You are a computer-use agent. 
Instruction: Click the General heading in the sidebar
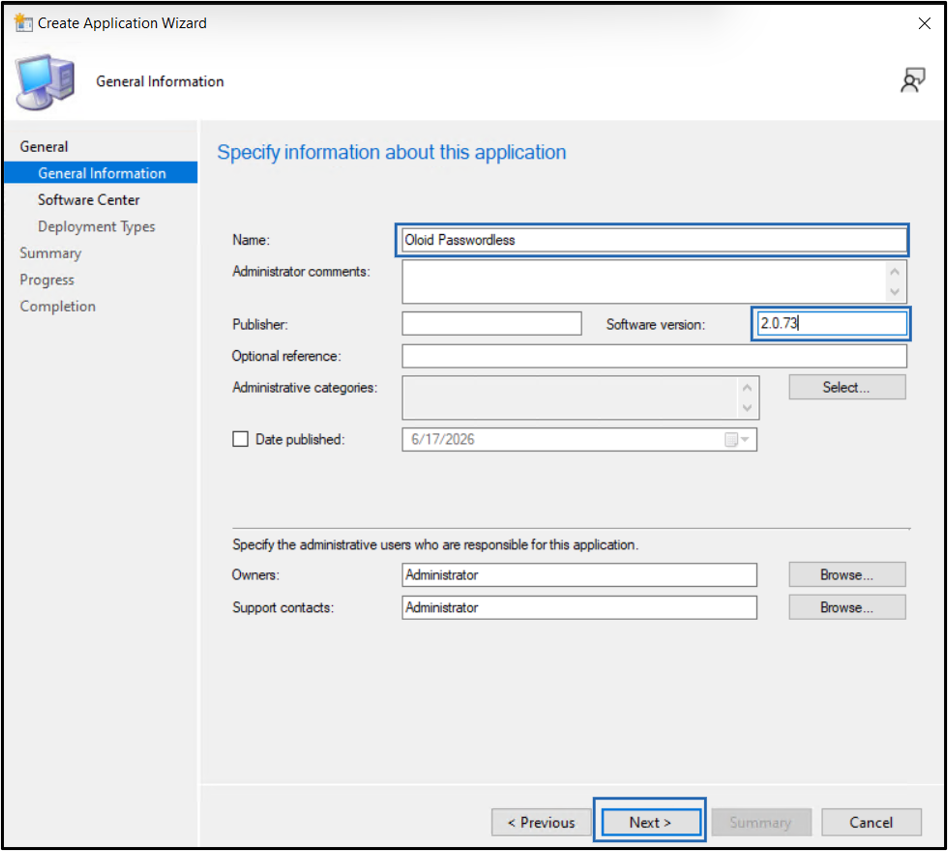tap(44, 146)
